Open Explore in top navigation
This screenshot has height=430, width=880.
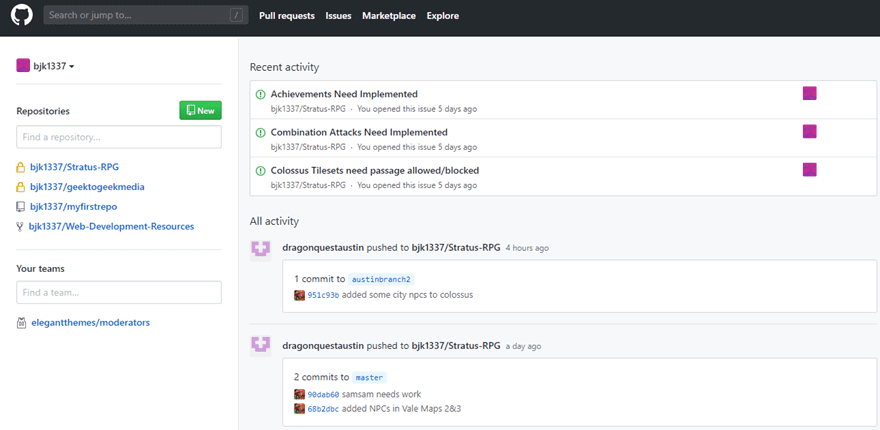pyautogui.click(x=443, y=16)
